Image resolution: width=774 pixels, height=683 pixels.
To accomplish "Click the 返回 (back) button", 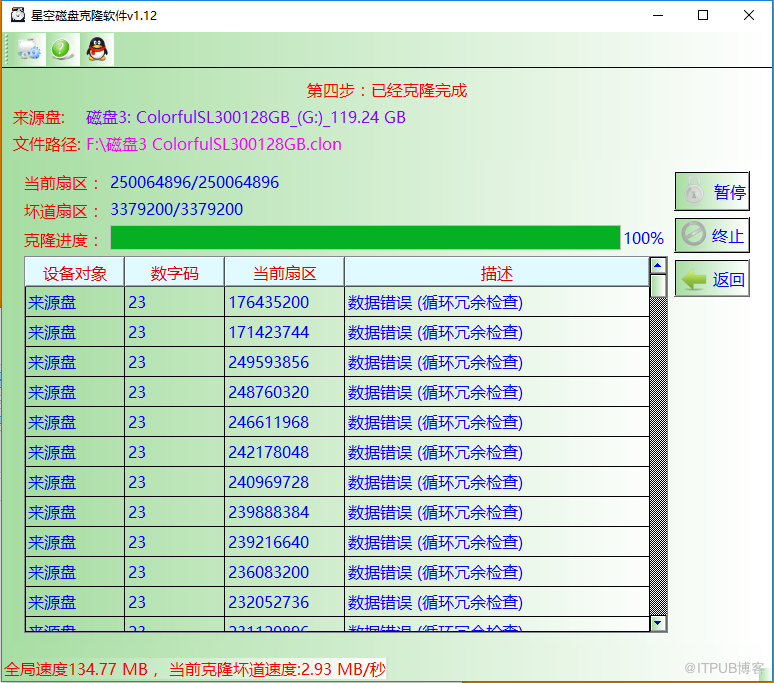I will coord(712,280).
